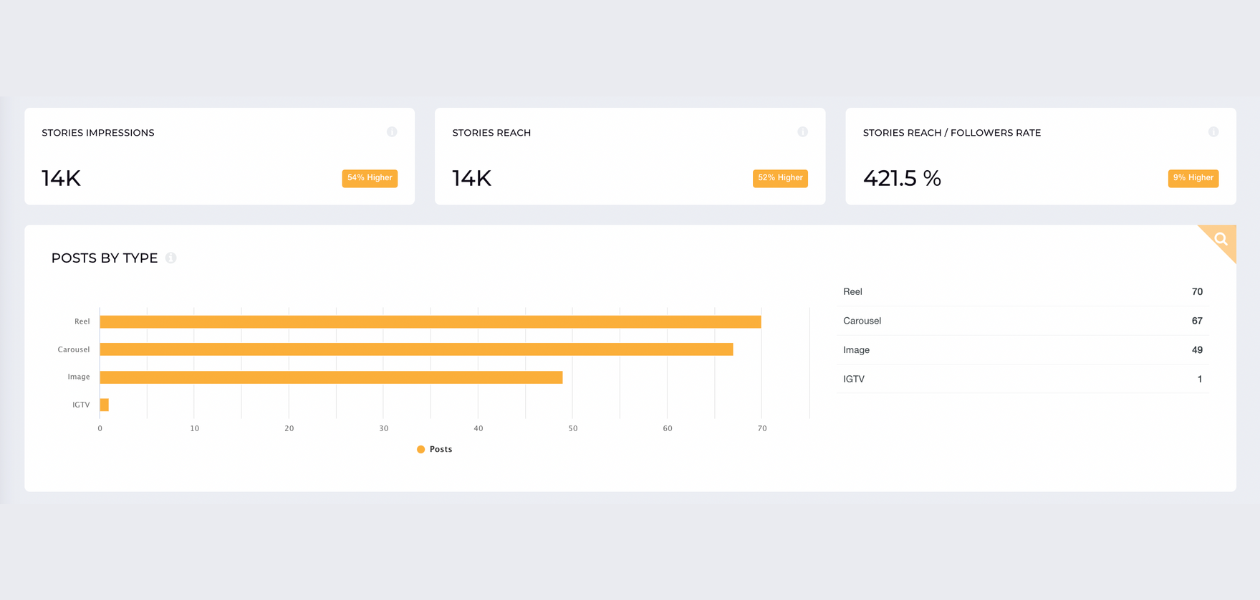The image size is (1260, 600).
Task: Click the 14K Stories Reach value
Action: 472,179
